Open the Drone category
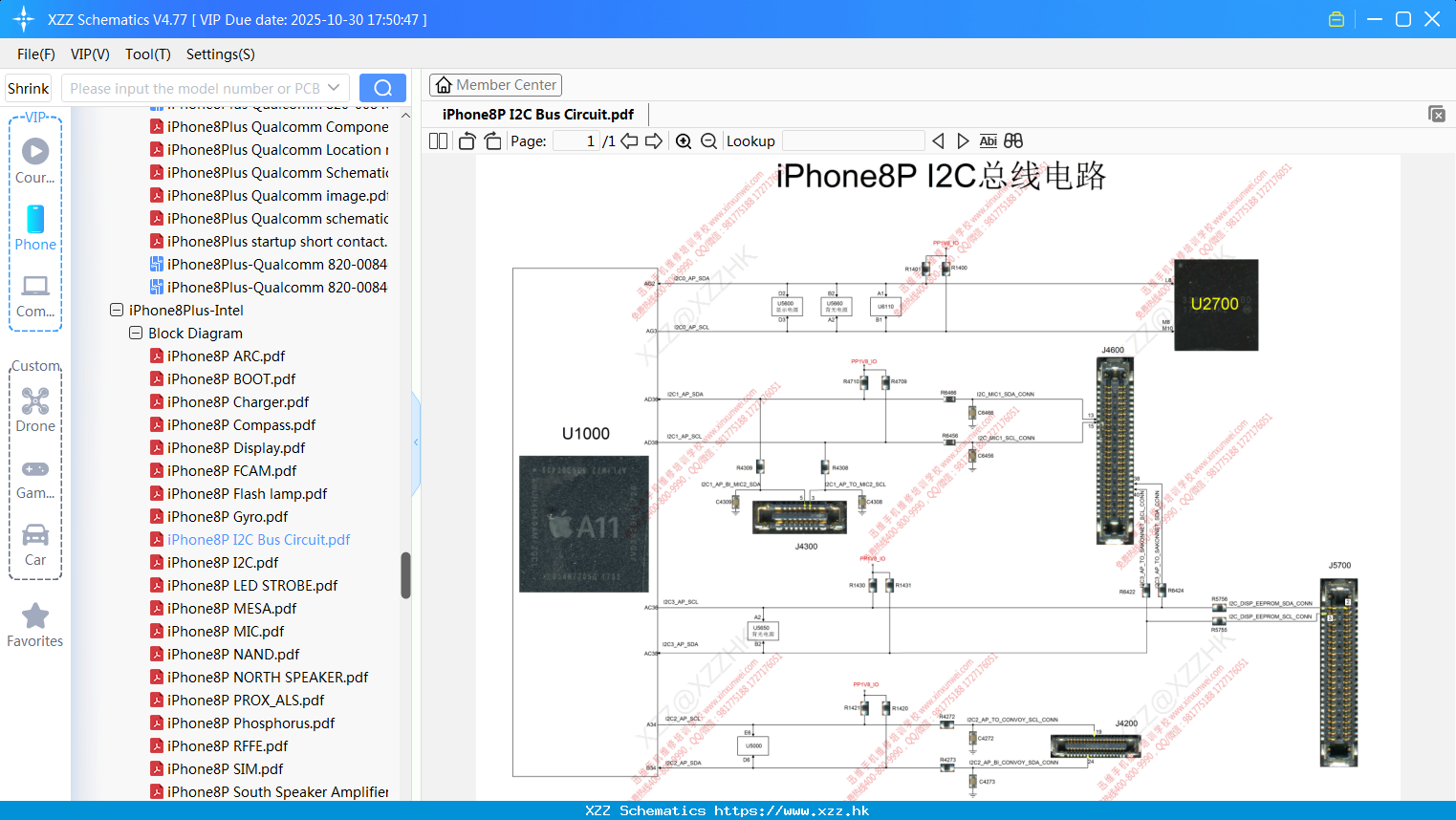Screen dimensions: 1456x820 click(35, 400)
